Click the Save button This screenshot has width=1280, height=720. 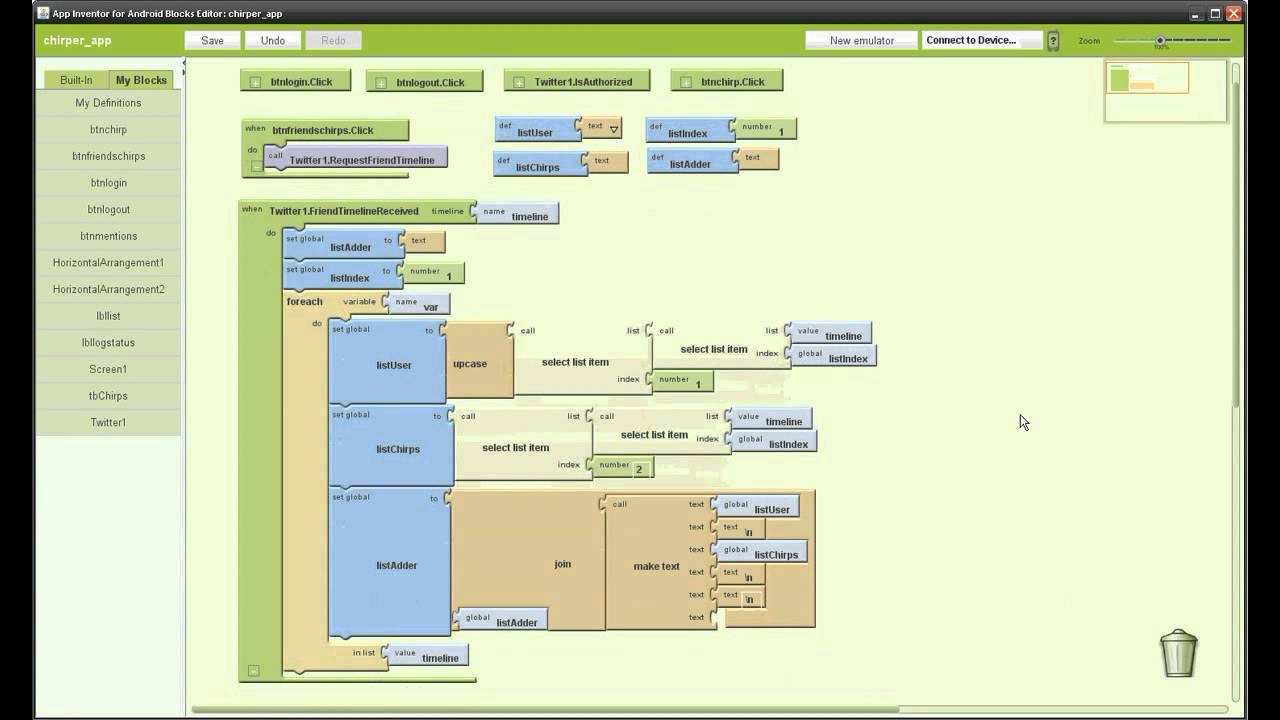tap(212, 41)
